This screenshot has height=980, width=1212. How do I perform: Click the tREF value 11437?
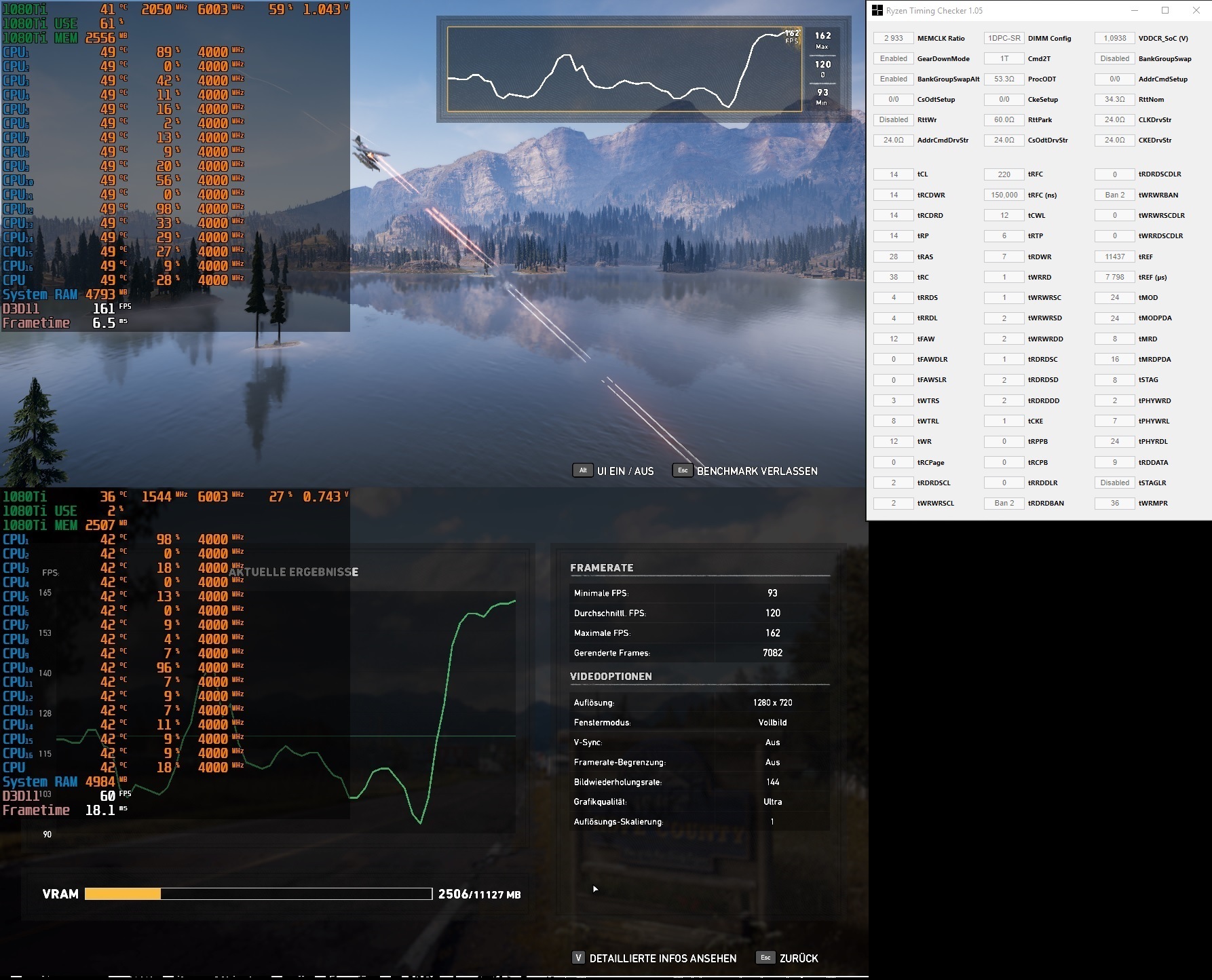pos(1115,257)
